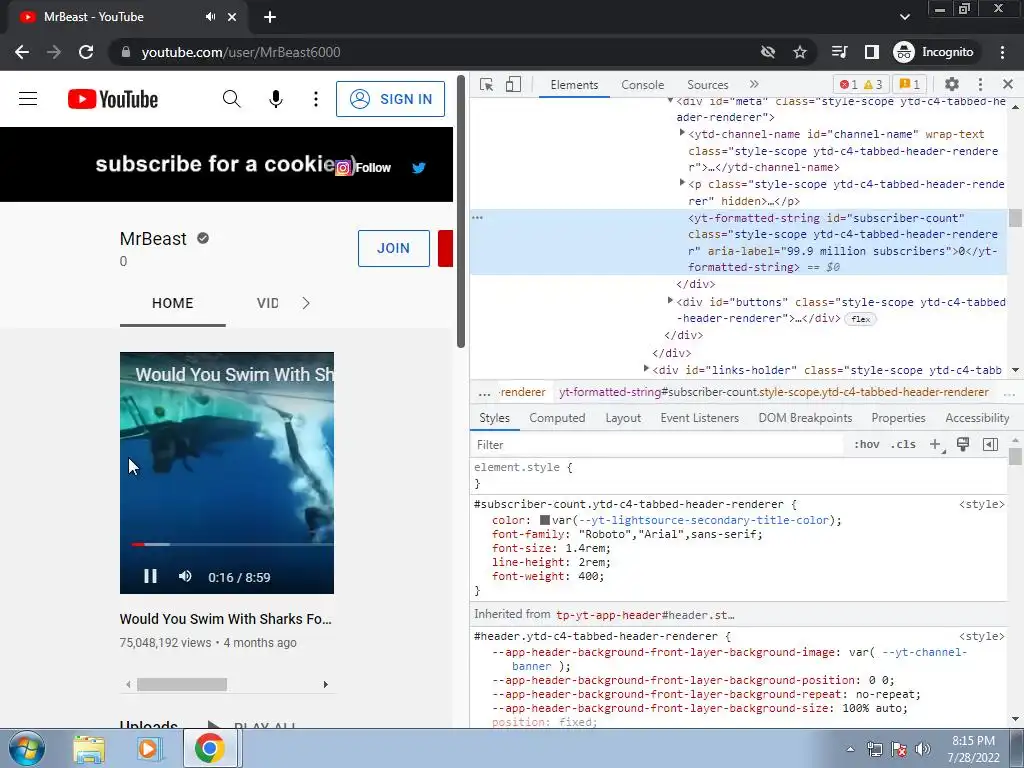The width and height of the screenshot is (1024, 768).
Task: Open the Twitter bird banner link
Action: point(419,168)
